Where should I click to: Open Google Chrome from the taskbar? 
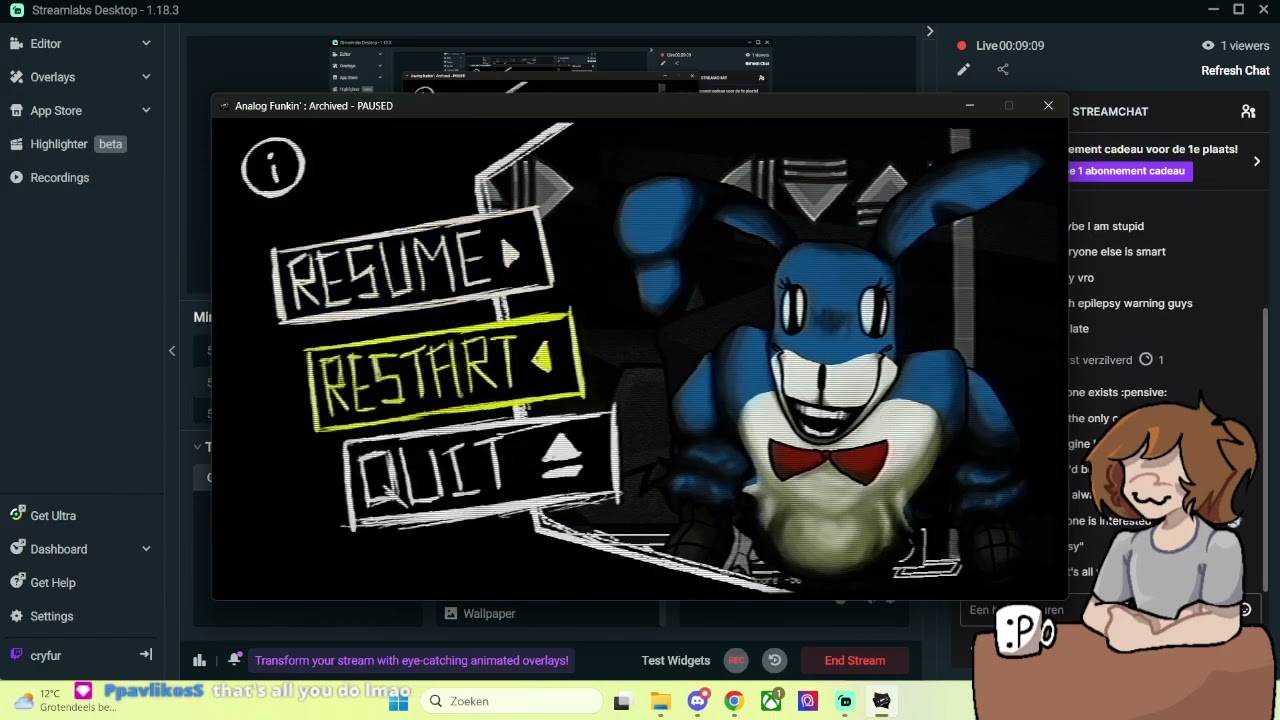pyautogui.click(x=734, y=701)
